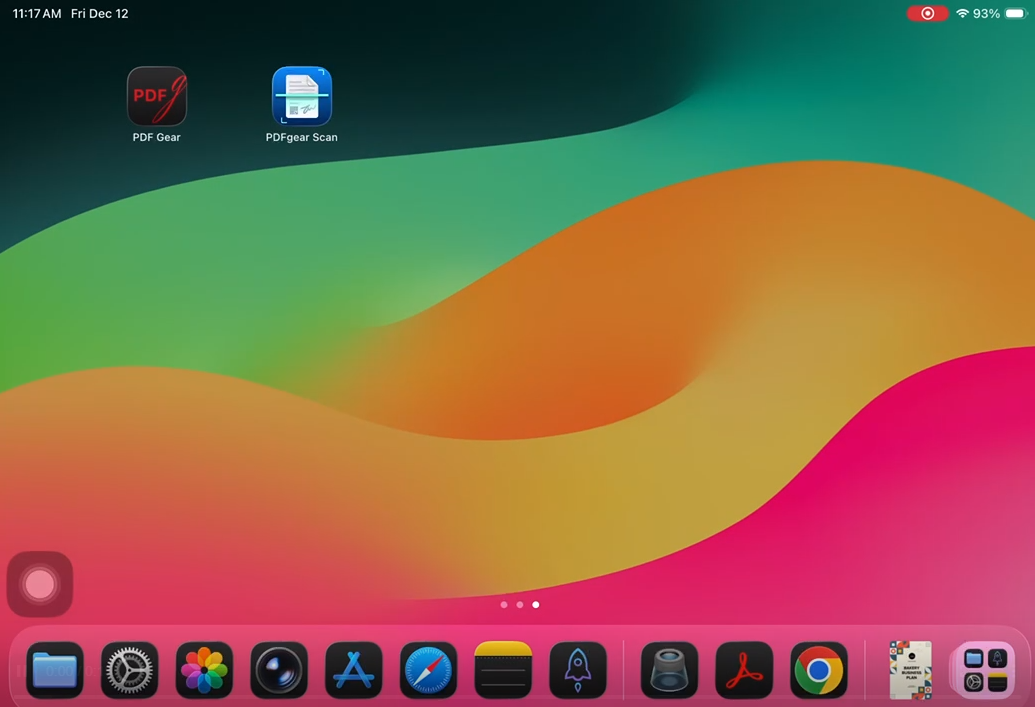
Task: Open the App Library folder in the dock
Action: pos(985,670)
